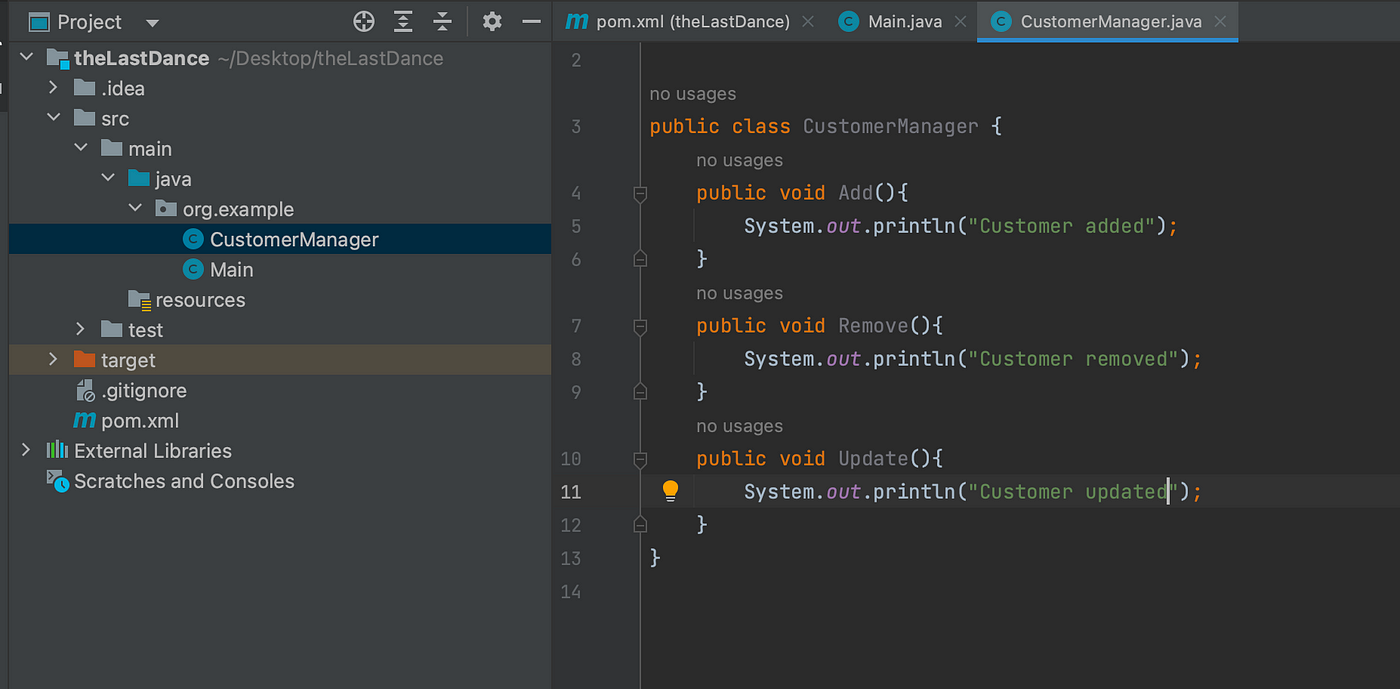This screenshot has height=689, width=1400.
Task: Click the no usages hint above CustomerManager class
Action: (693, 94)
